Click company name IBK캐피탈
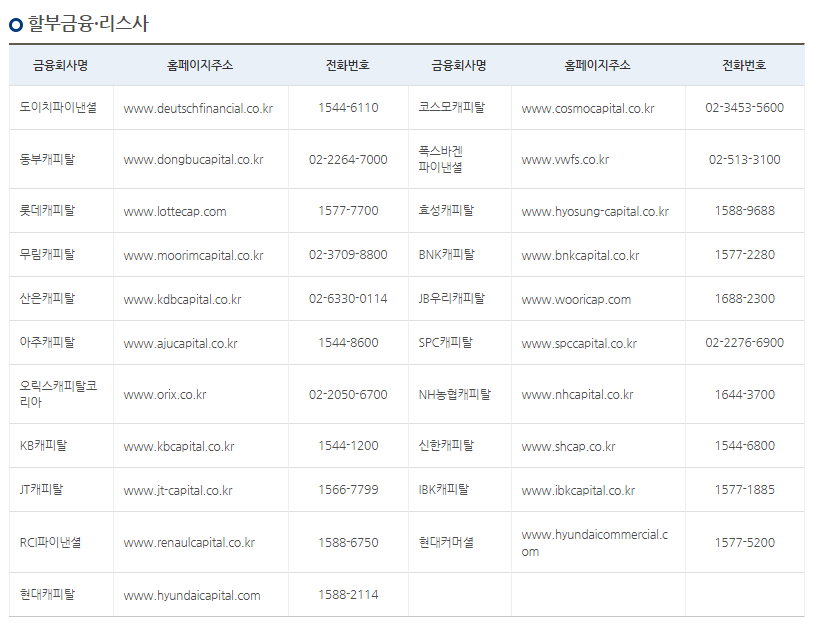This screenshot has width=816, height=628. point(443,490)
